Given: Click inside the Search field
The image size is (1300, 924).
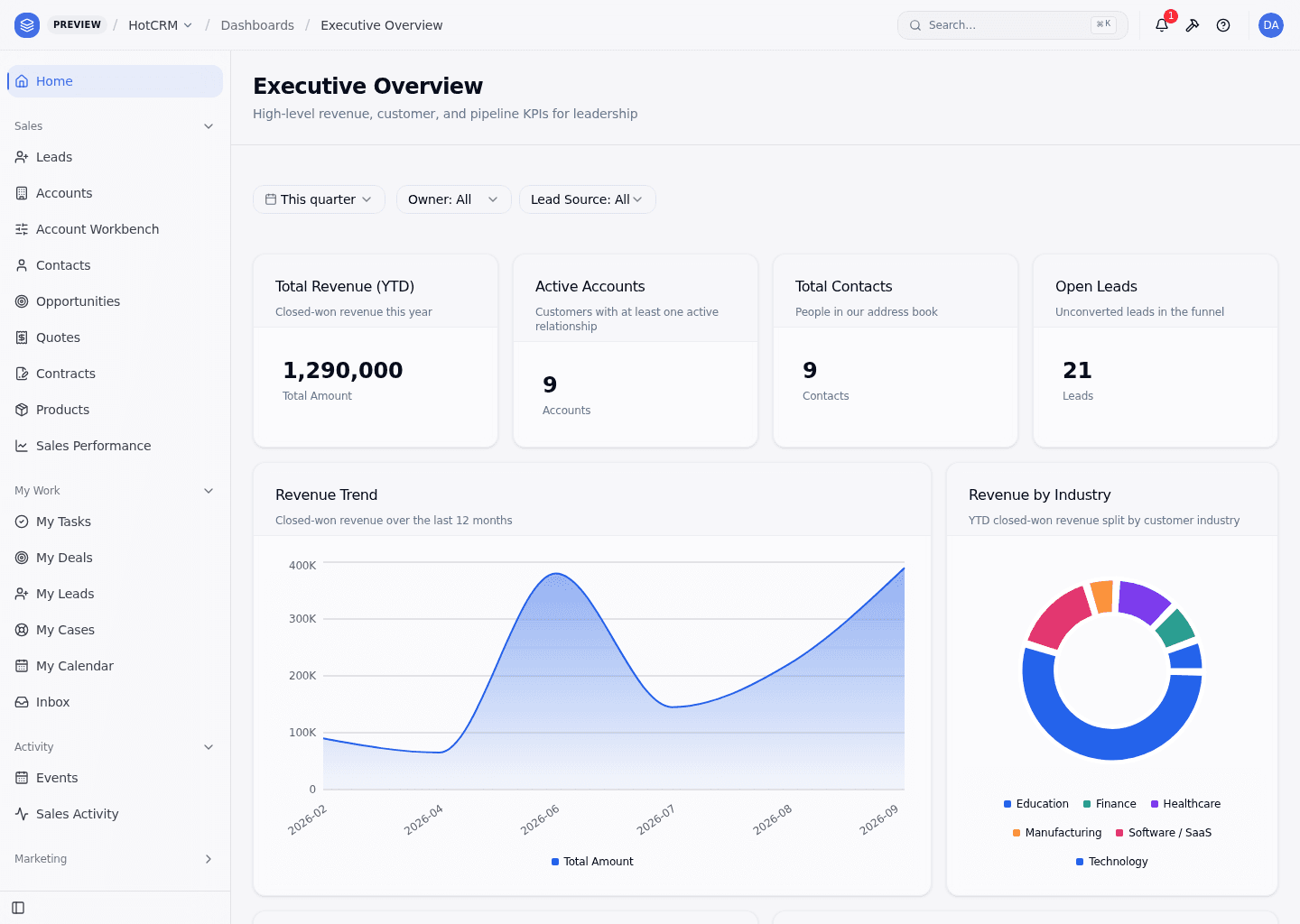Looking at the screenshot, I should 1013,25.
